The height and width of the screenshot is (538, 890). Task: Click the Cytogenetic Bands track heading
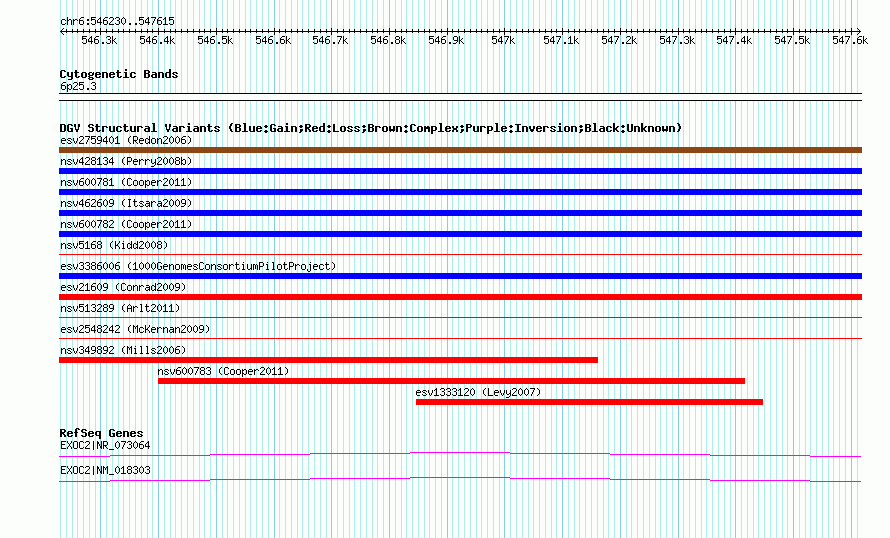coord(119,74)
